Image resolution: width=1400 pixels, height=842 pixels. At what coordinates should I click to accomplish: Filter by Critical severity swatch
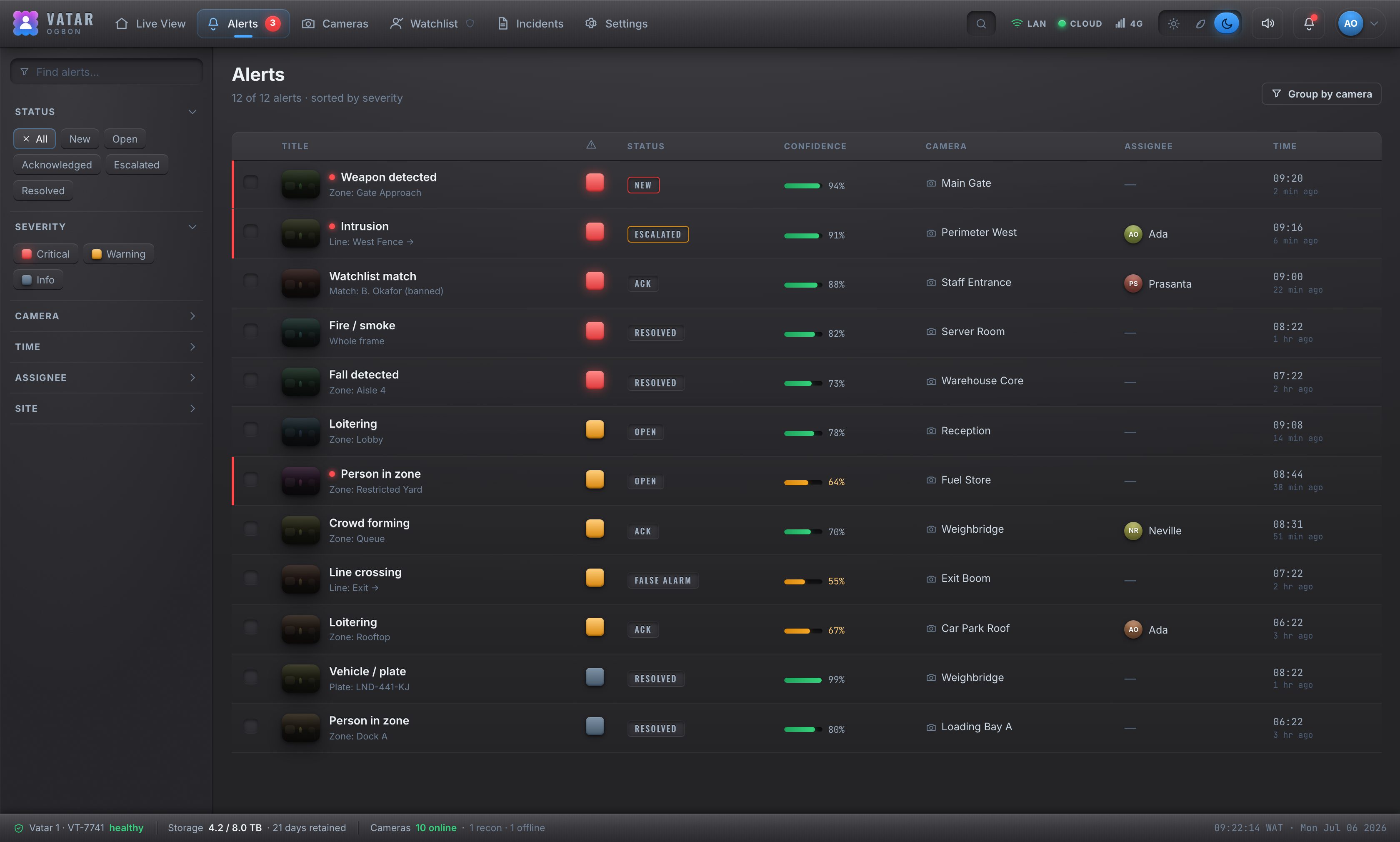pos(46,254)
